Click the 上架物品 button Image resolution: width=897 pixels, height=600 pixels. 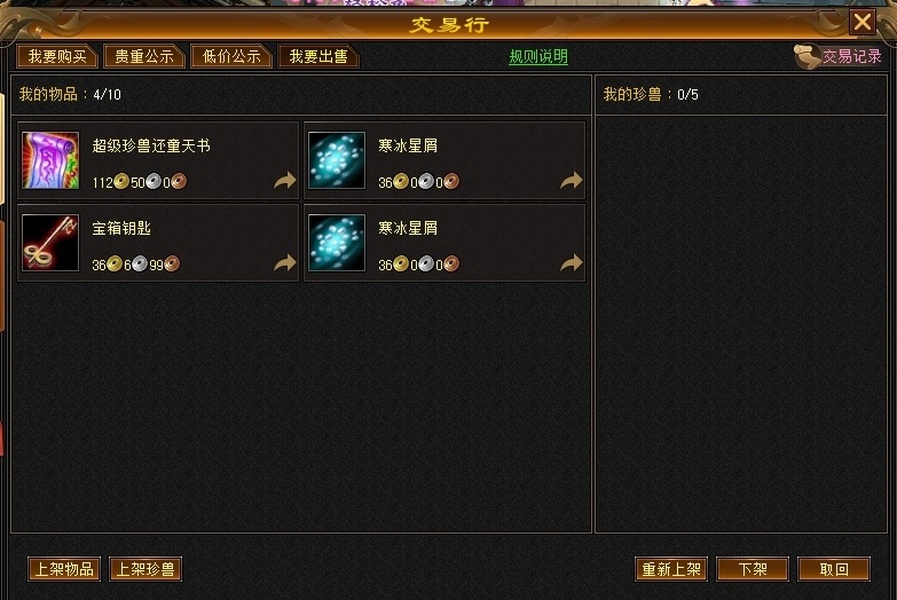point(64,569)
